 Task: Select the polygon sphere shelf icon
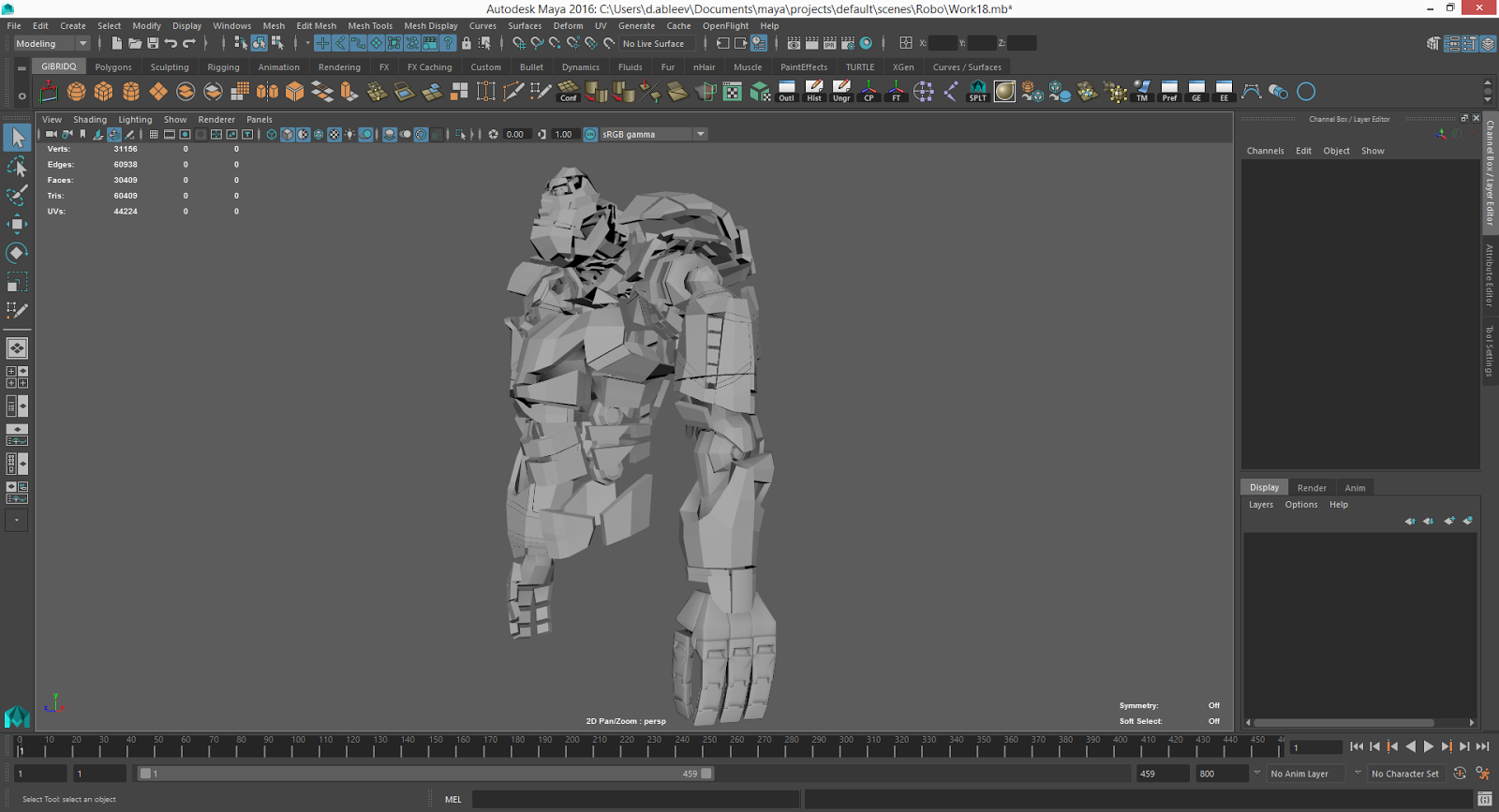(x=77, y=92)
